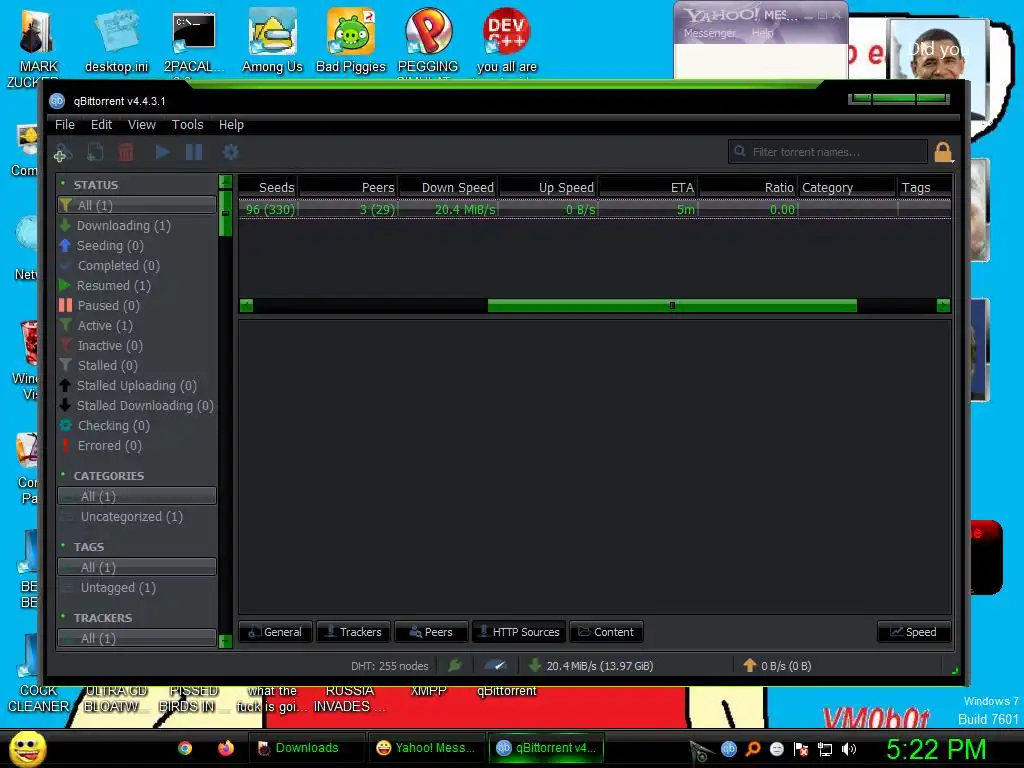This screenshot has width=1024, height=768.
Task: Open the Help menu
Action: (231, 125)
